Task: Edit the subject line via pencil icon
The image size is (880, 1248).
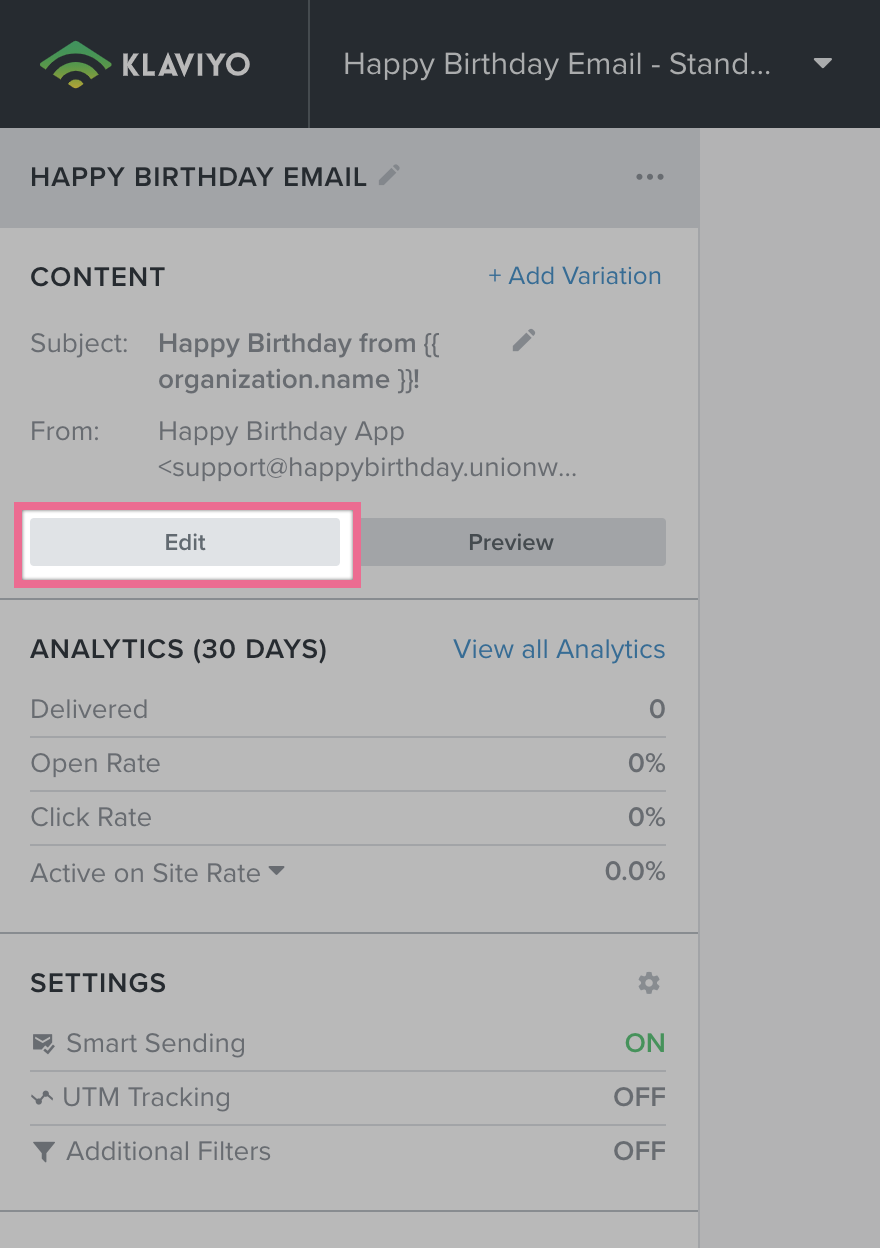Action: tap(524, 341)
